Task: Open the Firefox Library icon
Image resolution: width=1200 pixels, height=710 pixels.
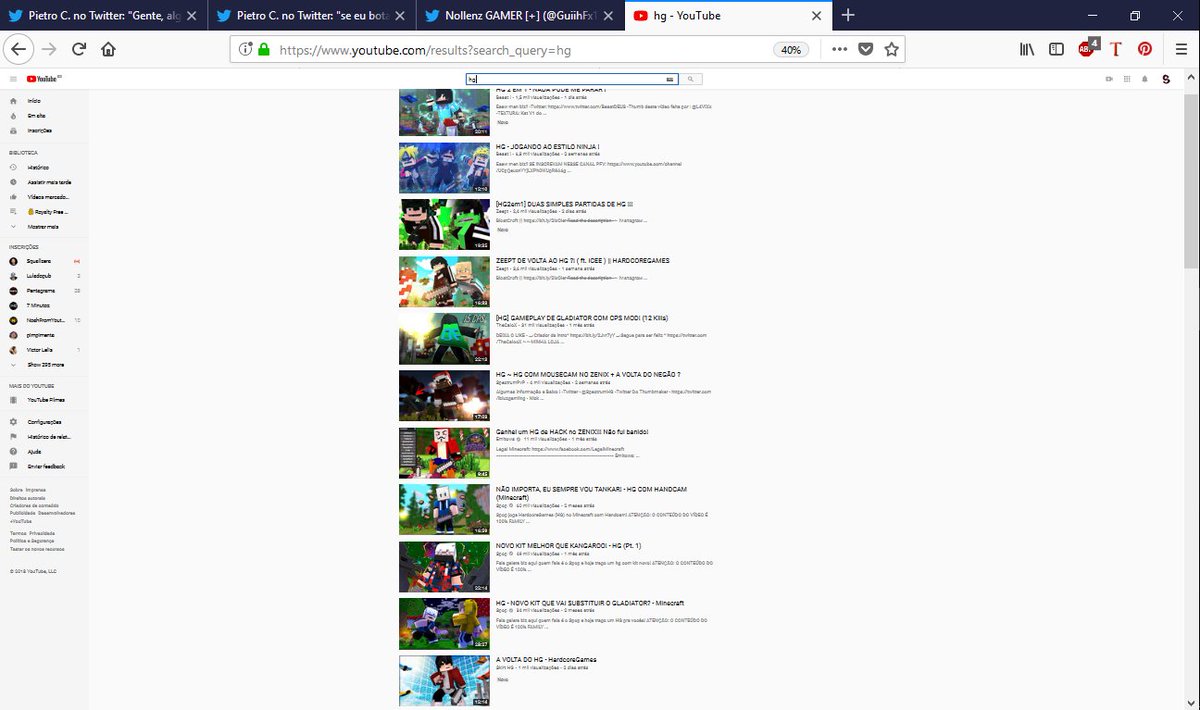Action: [x=1027, y=49]
